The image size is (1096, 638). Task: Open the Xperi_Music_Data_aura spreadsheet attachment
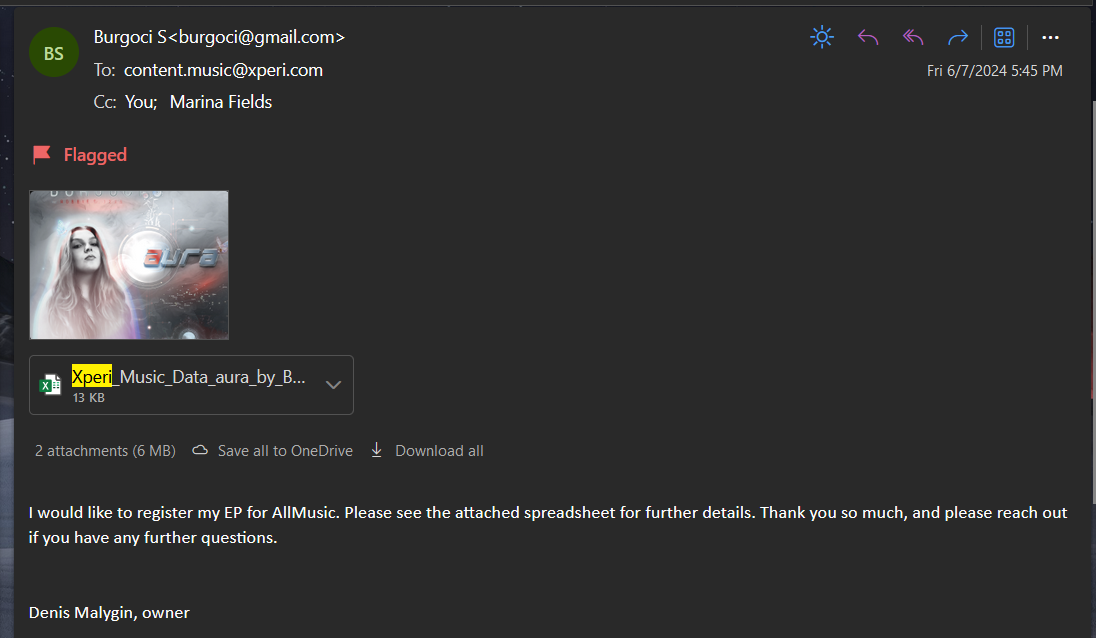(x=188, y=379)
